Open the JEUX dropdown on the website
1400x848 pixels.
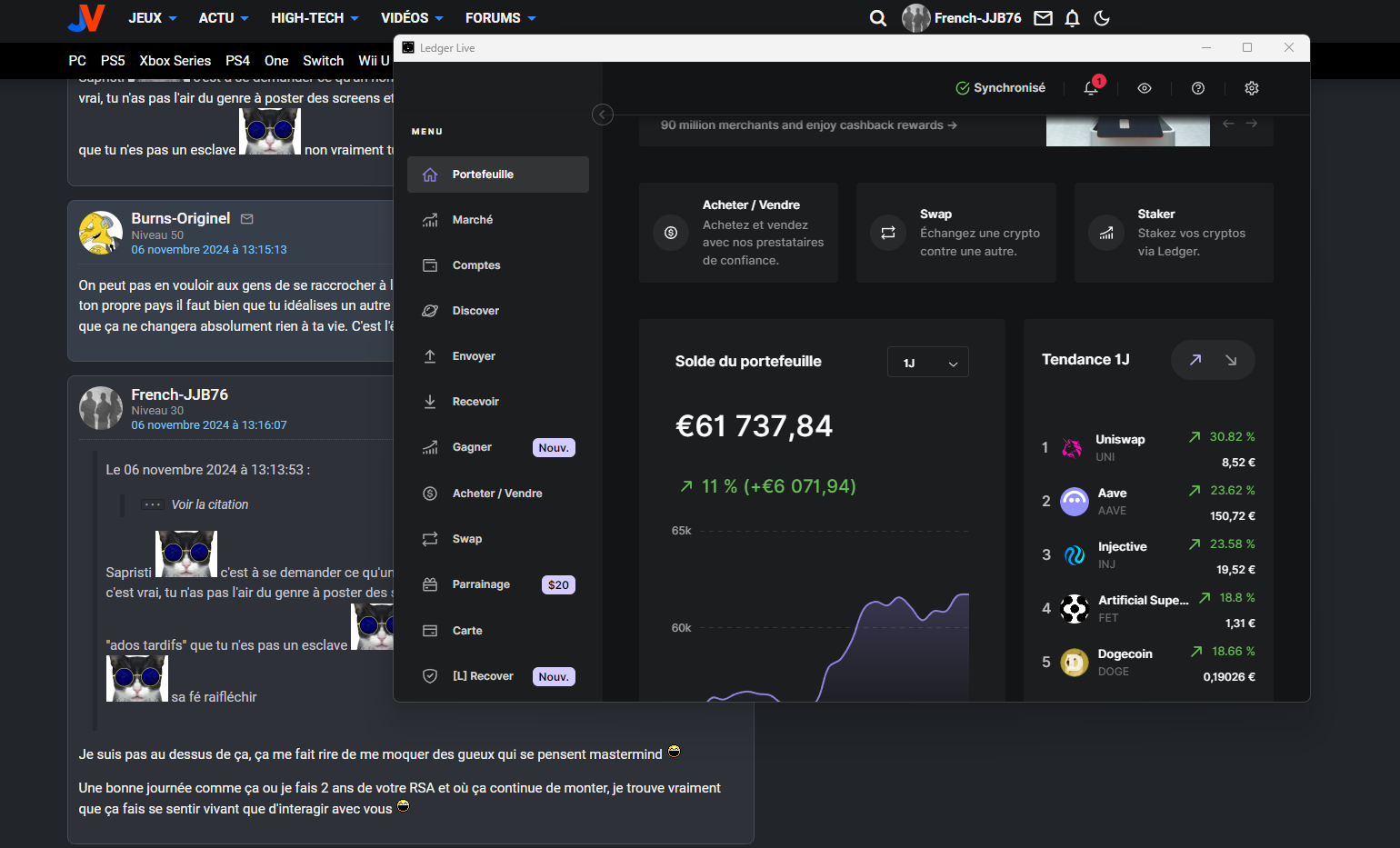[x=153, y=18]
